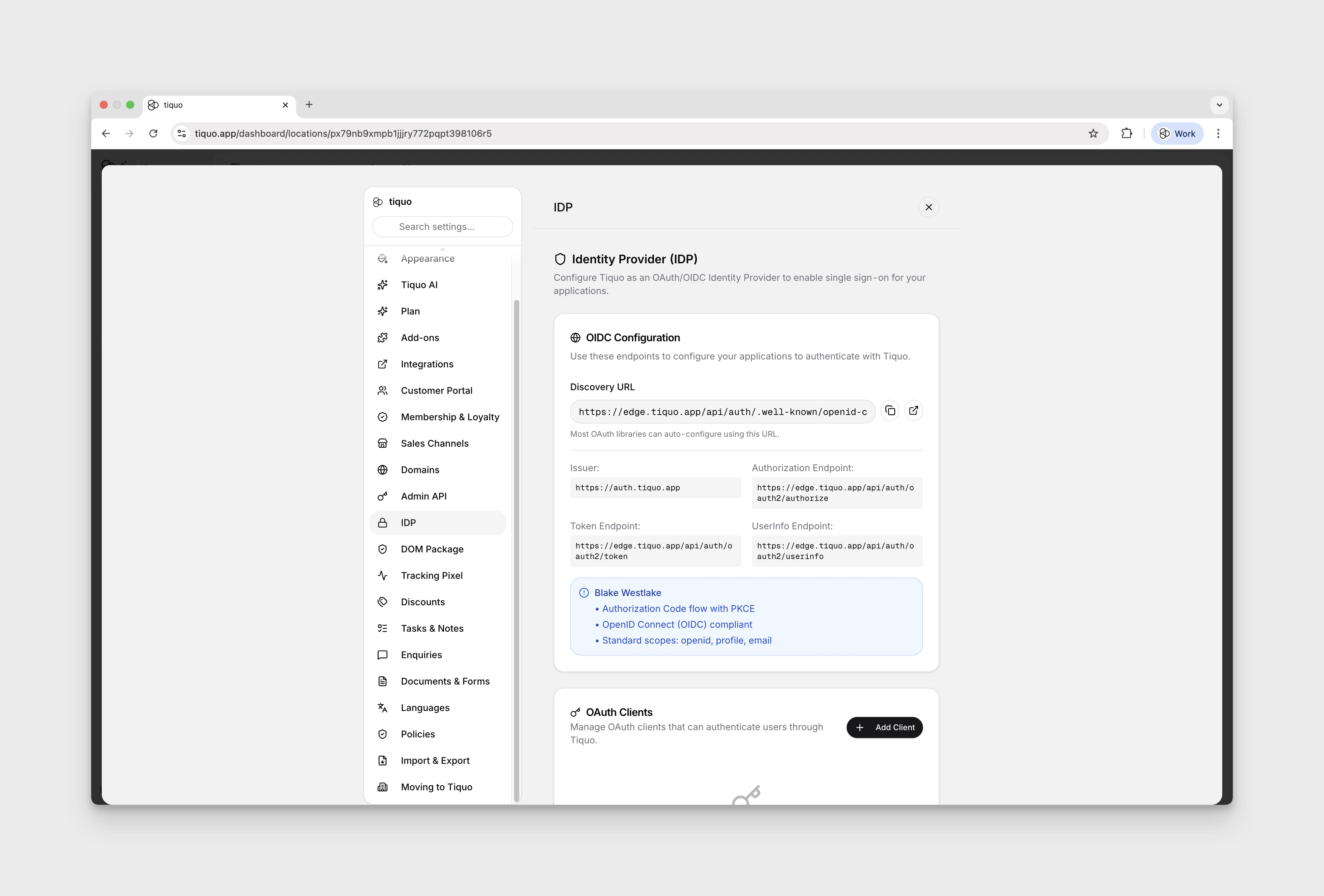Click the Add Client button
This screenshot has width=1324, height=896.
click(884, 728)
